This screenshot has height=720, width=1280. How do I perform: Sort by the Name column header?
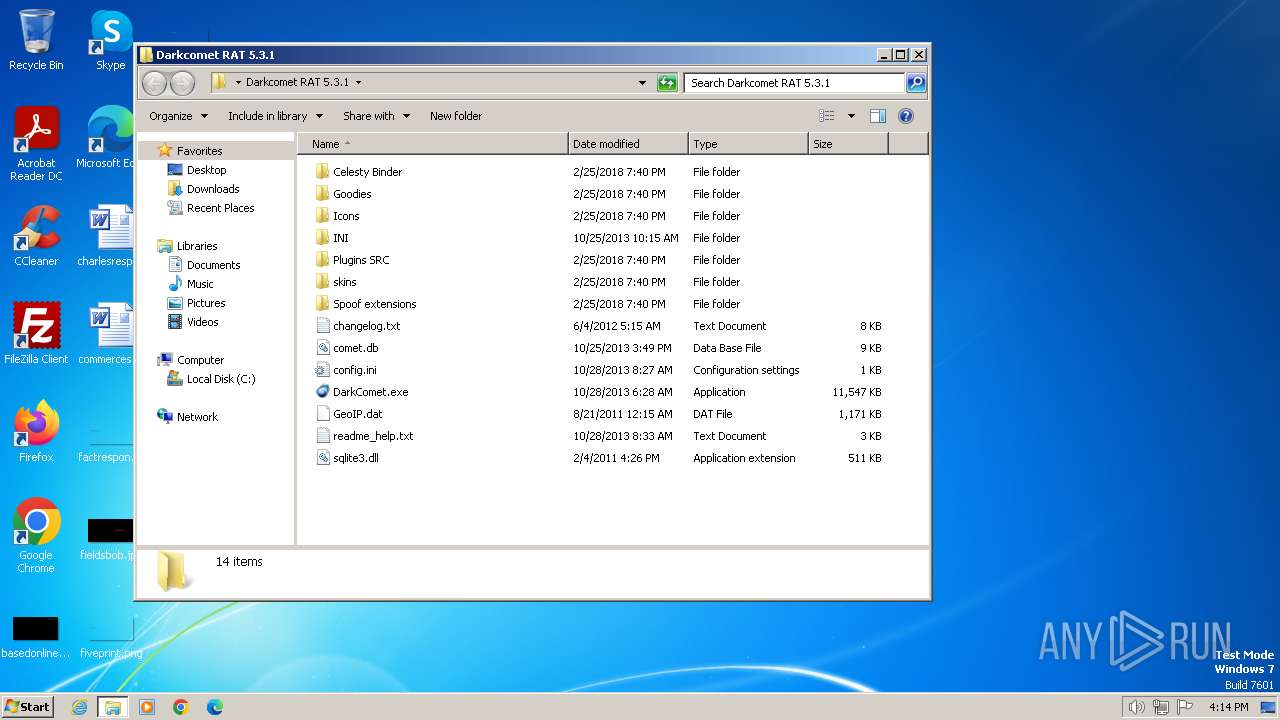[x=432, y=144]
